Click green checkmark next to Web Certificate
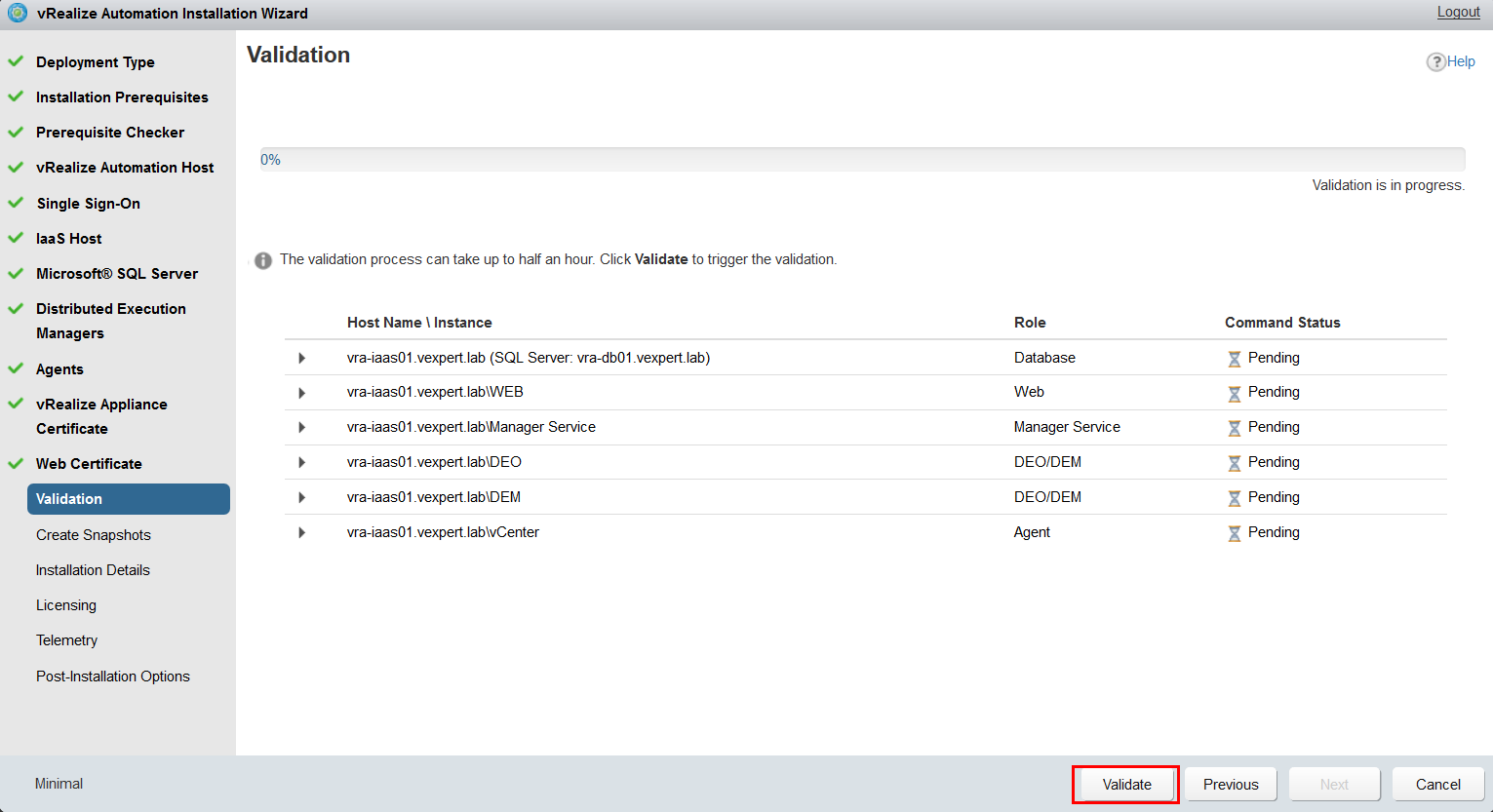Viewport: 1493px width, 812px height. click(x=16, y=463)
